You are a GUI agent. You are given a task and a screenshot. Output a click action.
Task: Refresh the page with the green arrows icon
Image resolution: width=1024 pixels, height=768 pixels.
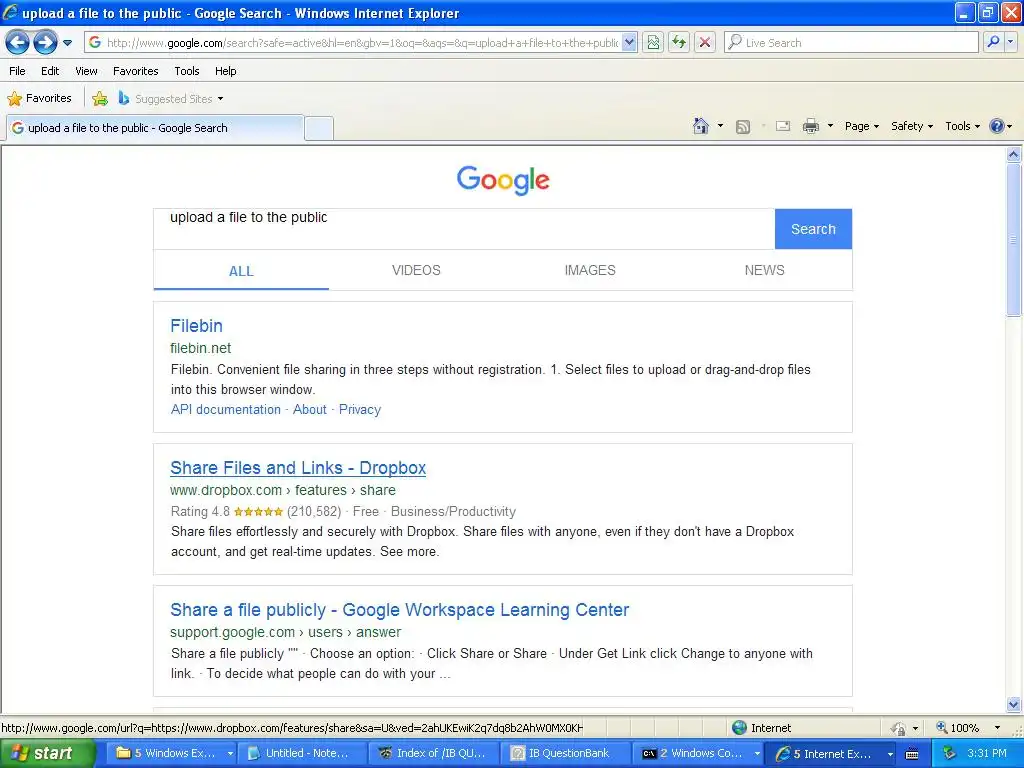coord(679,43)
